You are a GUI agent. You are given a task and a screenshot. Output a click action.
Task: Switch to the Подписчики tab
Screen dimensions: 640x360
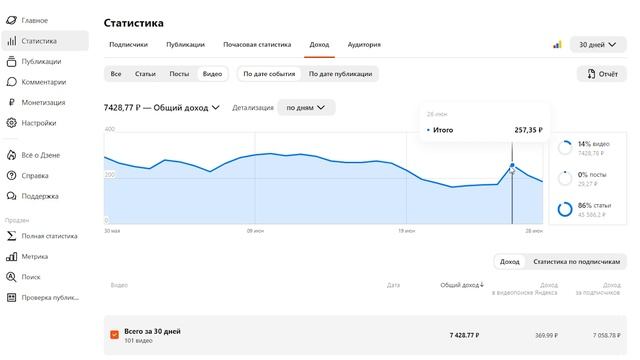pos(129,44)
